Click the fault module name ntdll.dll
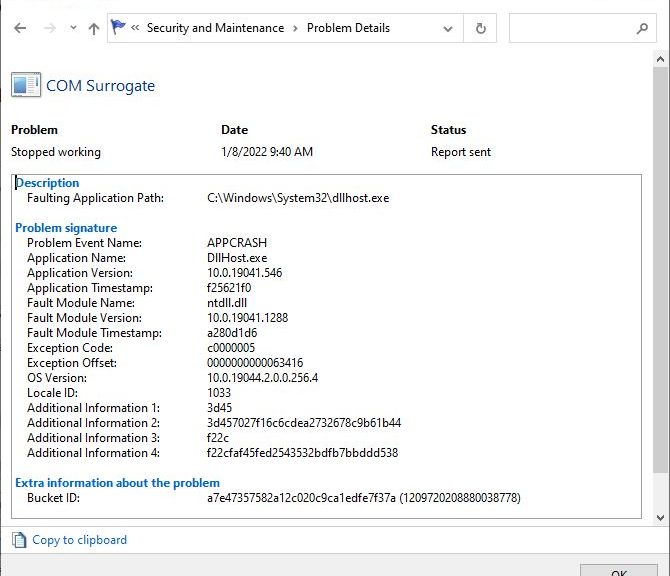 pos(227,303)
